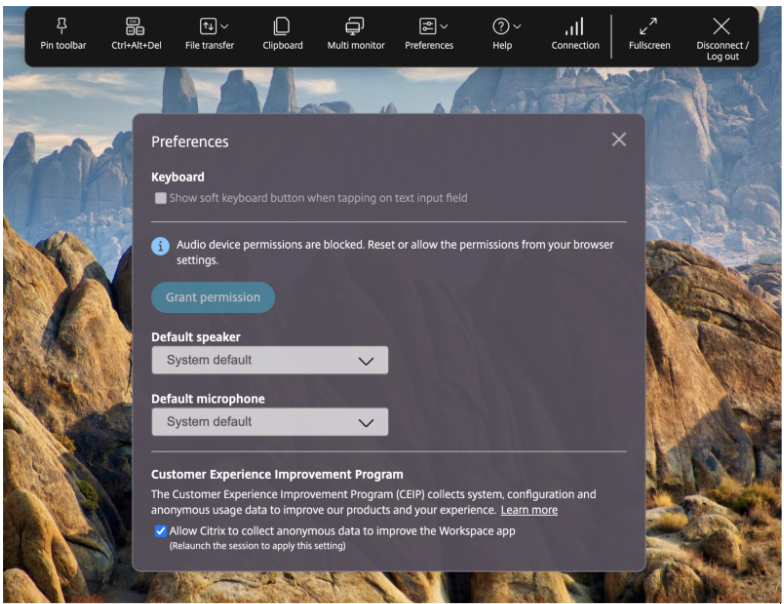Check the Connection signal strength icon

575,26
